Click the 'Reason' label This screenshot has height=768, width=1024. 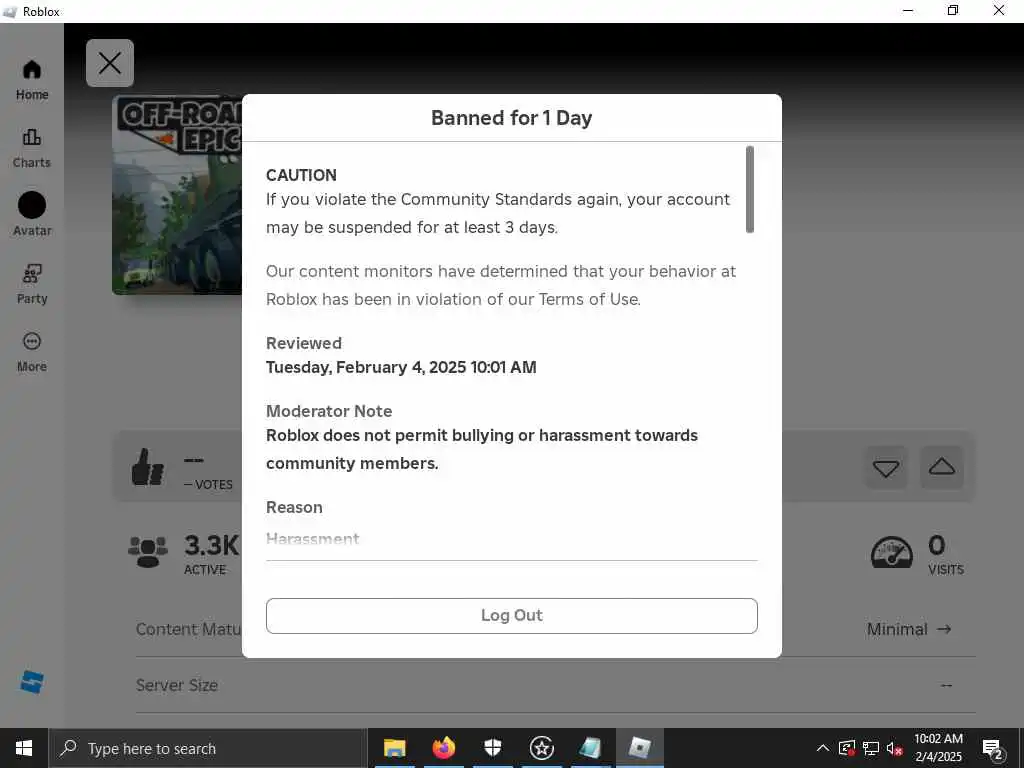pos(294,507)
